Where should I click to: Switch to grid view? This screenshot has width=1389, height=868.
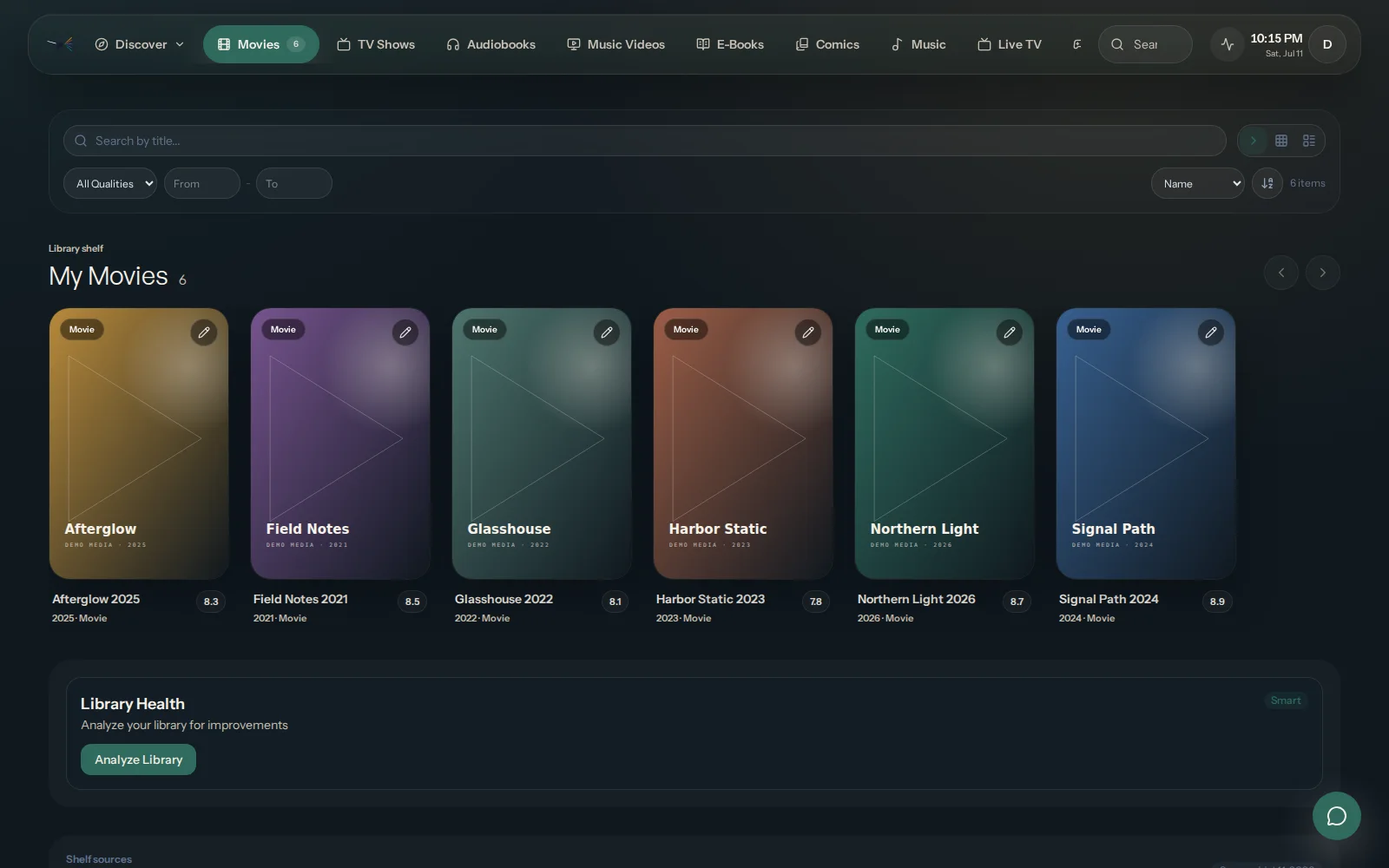[1281, 141]
